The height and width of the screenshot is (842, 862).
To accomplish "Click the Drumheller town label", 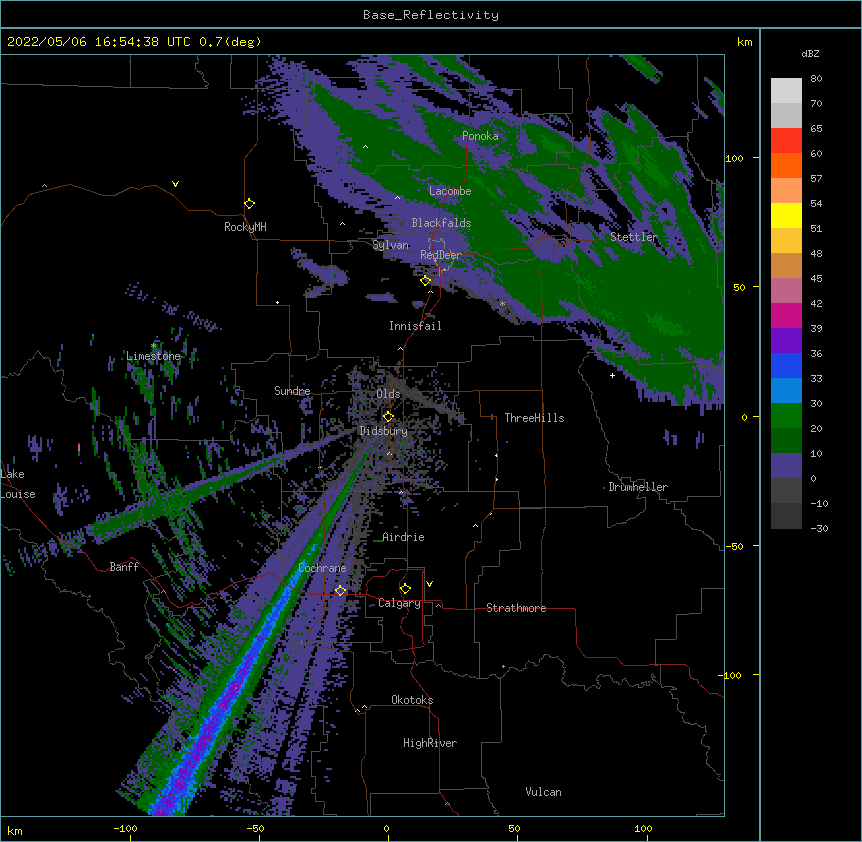I will point(638,487).
